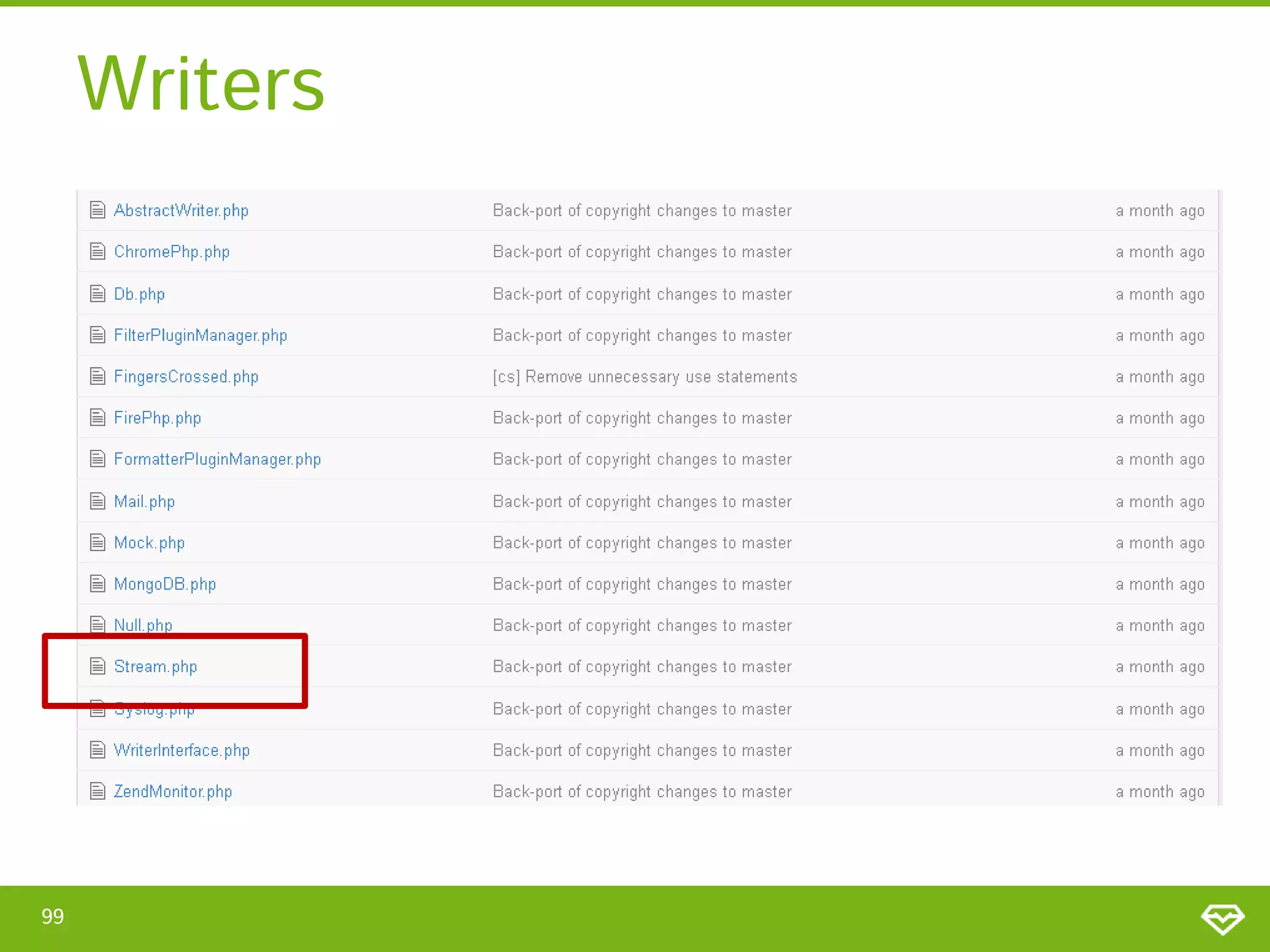
Task: Open Db.php row commit message
Action: (642, 294)
